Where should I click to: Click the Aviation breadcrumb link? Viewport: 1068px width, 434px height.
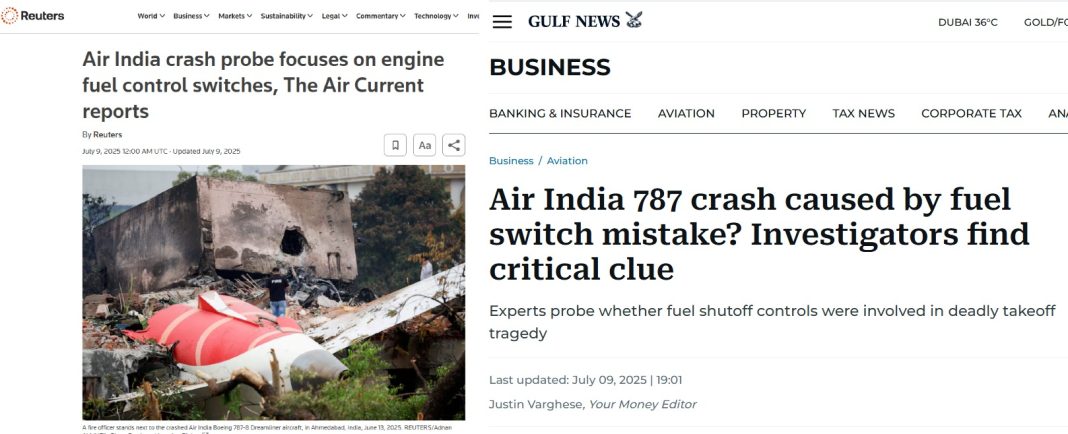click(567, 161)
